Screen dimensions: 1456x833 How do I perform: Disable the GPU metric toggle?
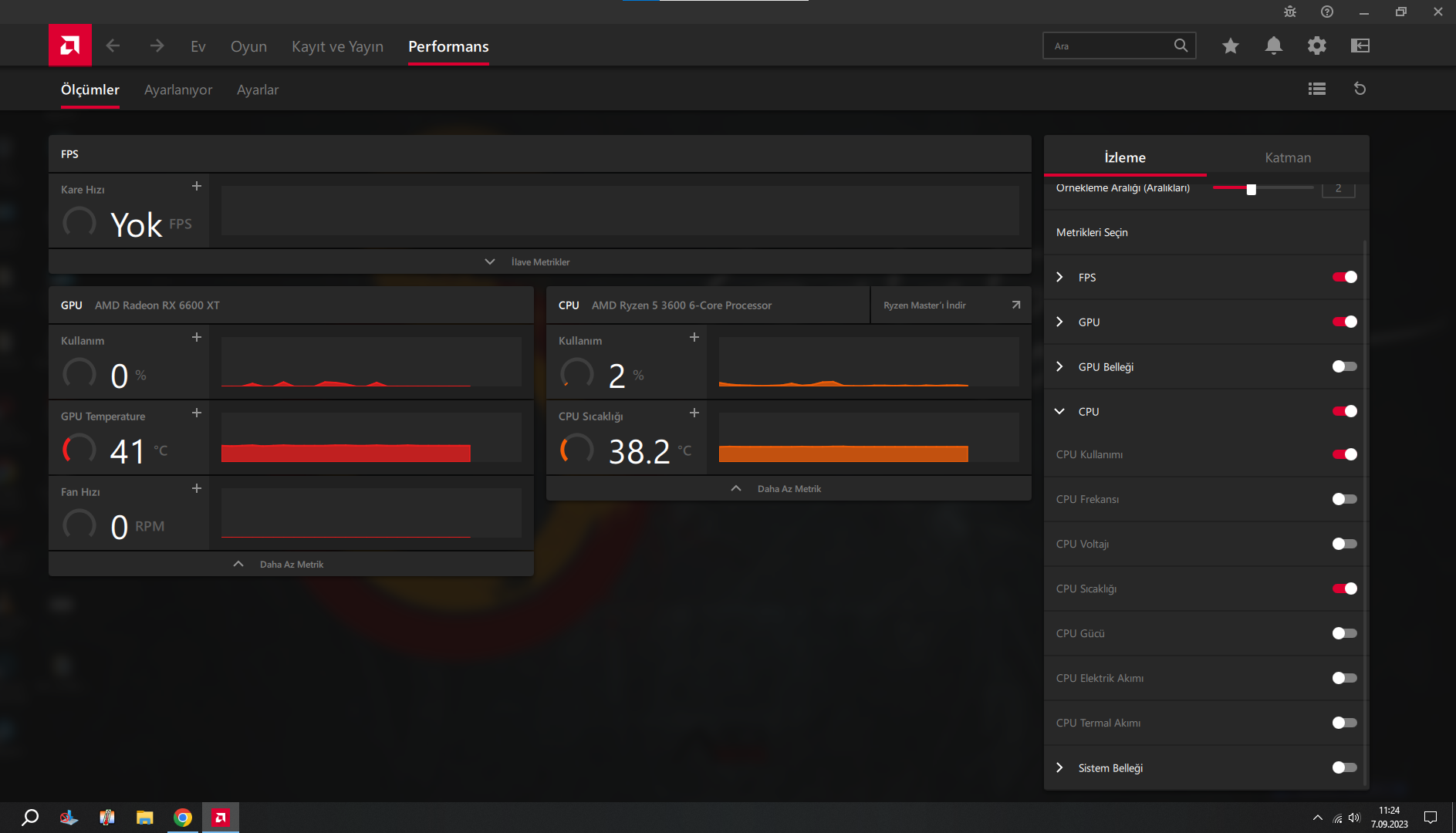click(1344, 322)
